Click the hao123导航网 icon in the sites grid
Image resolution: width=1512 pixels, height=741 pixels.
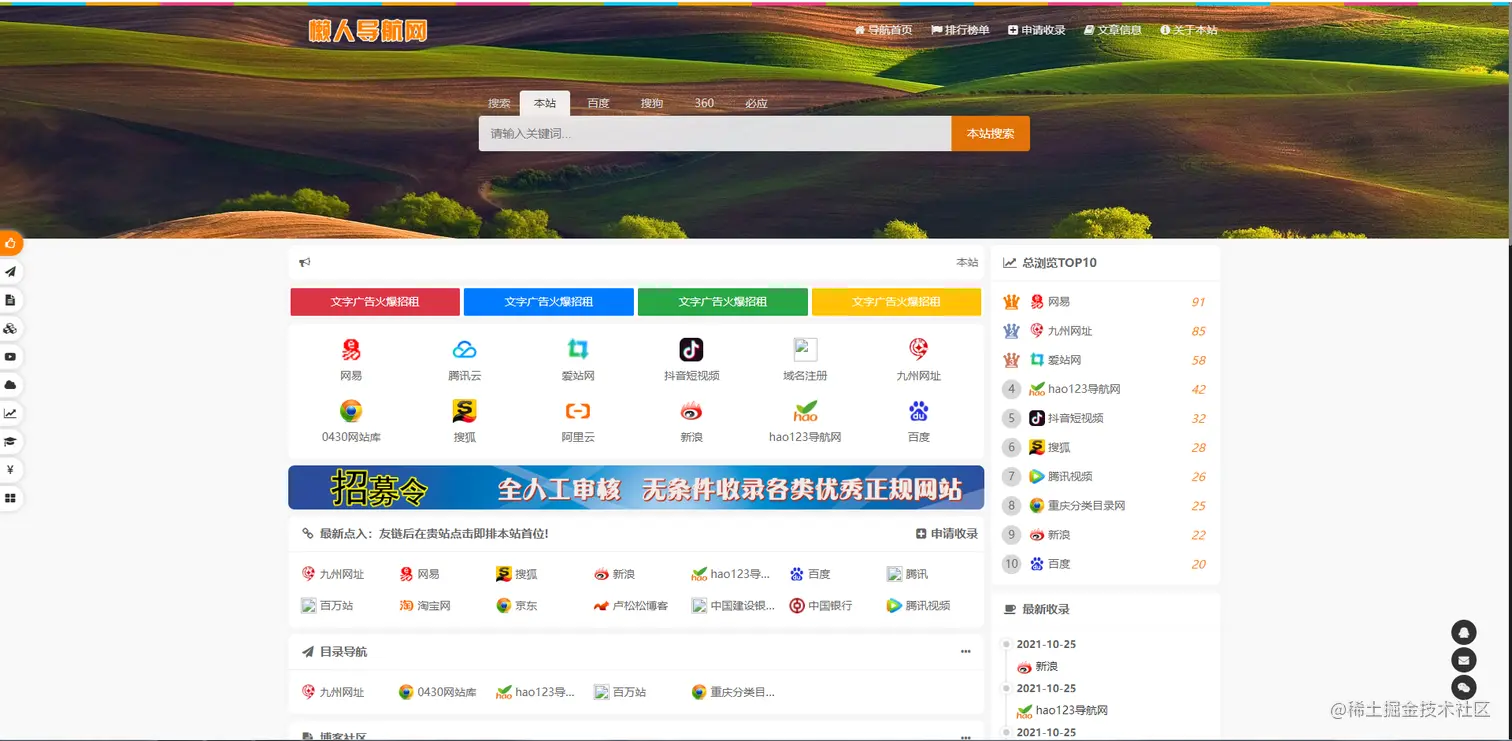tap(805, 411)
